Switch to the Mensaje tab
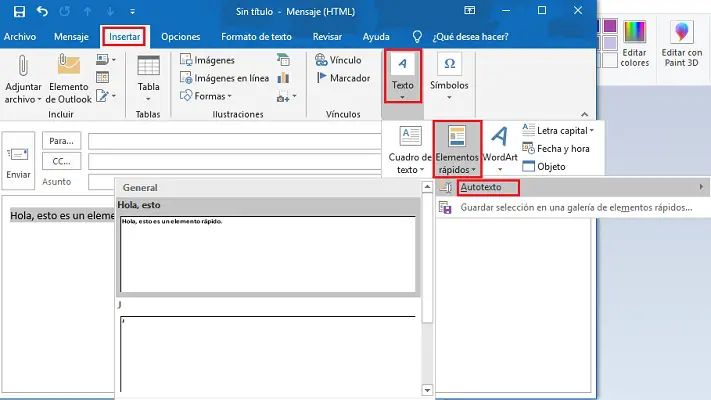This screenshot has width=711, height=400. (x=71, y=37)
